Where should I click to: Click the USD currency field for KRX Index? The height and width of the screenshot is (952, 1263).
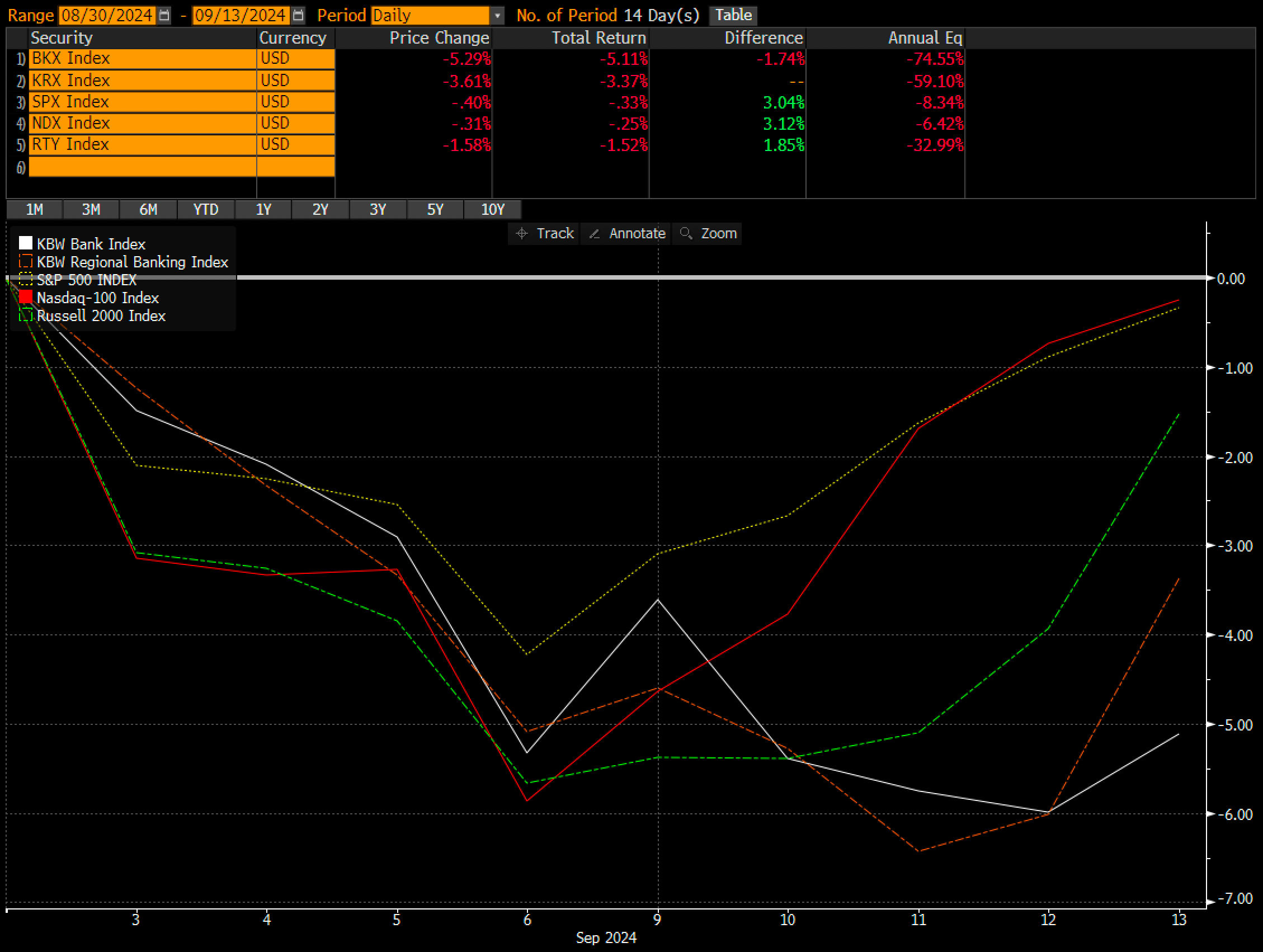296,81
